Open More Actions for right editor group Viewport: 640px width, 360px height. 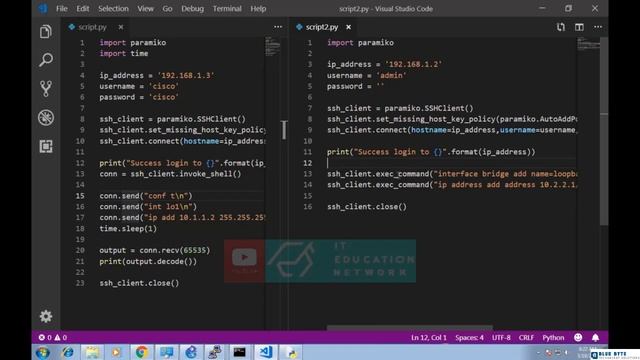coord(598,27)
